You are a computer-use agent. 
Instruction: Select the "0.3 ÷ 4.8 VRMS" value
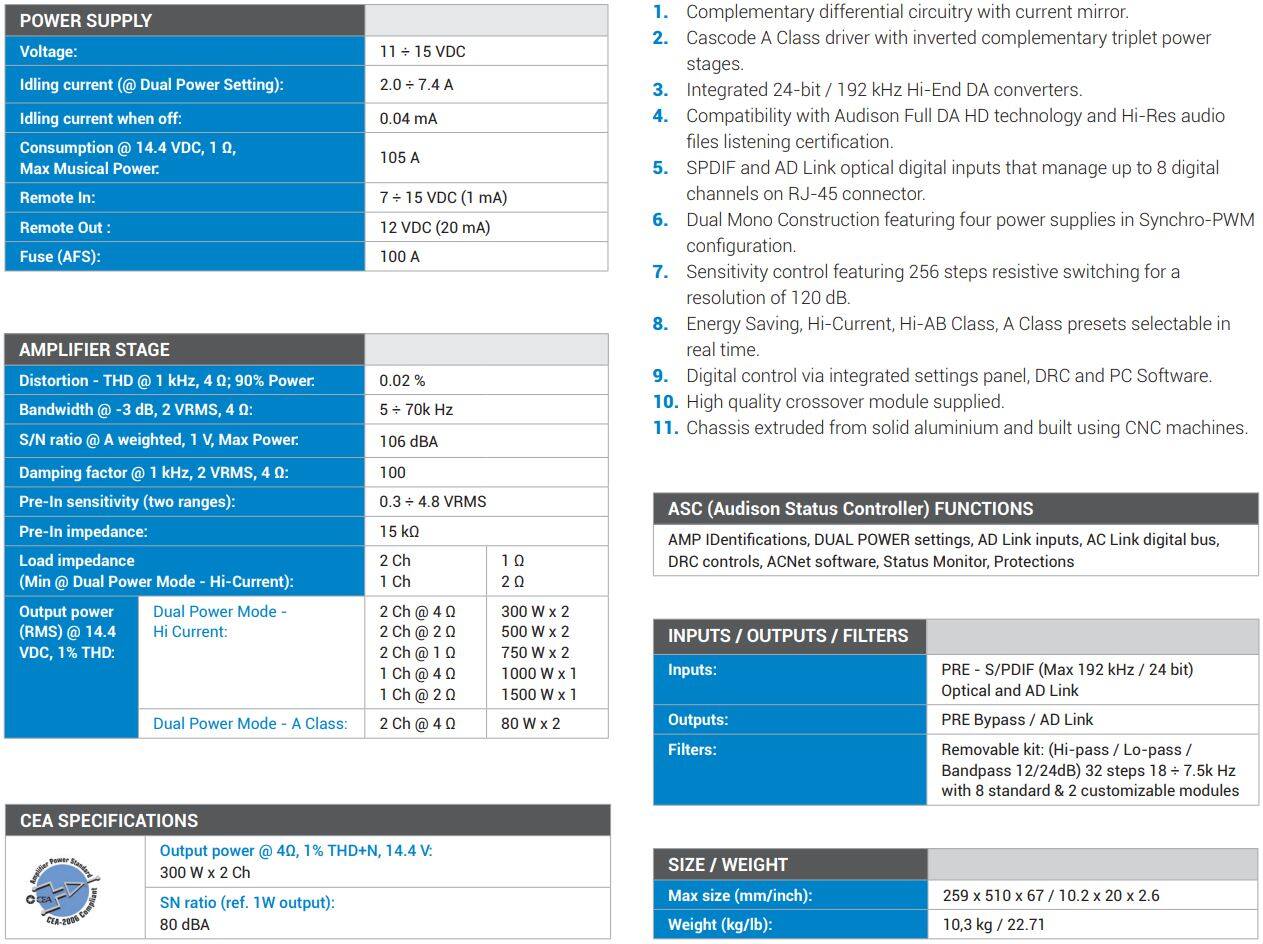point(432,501)
